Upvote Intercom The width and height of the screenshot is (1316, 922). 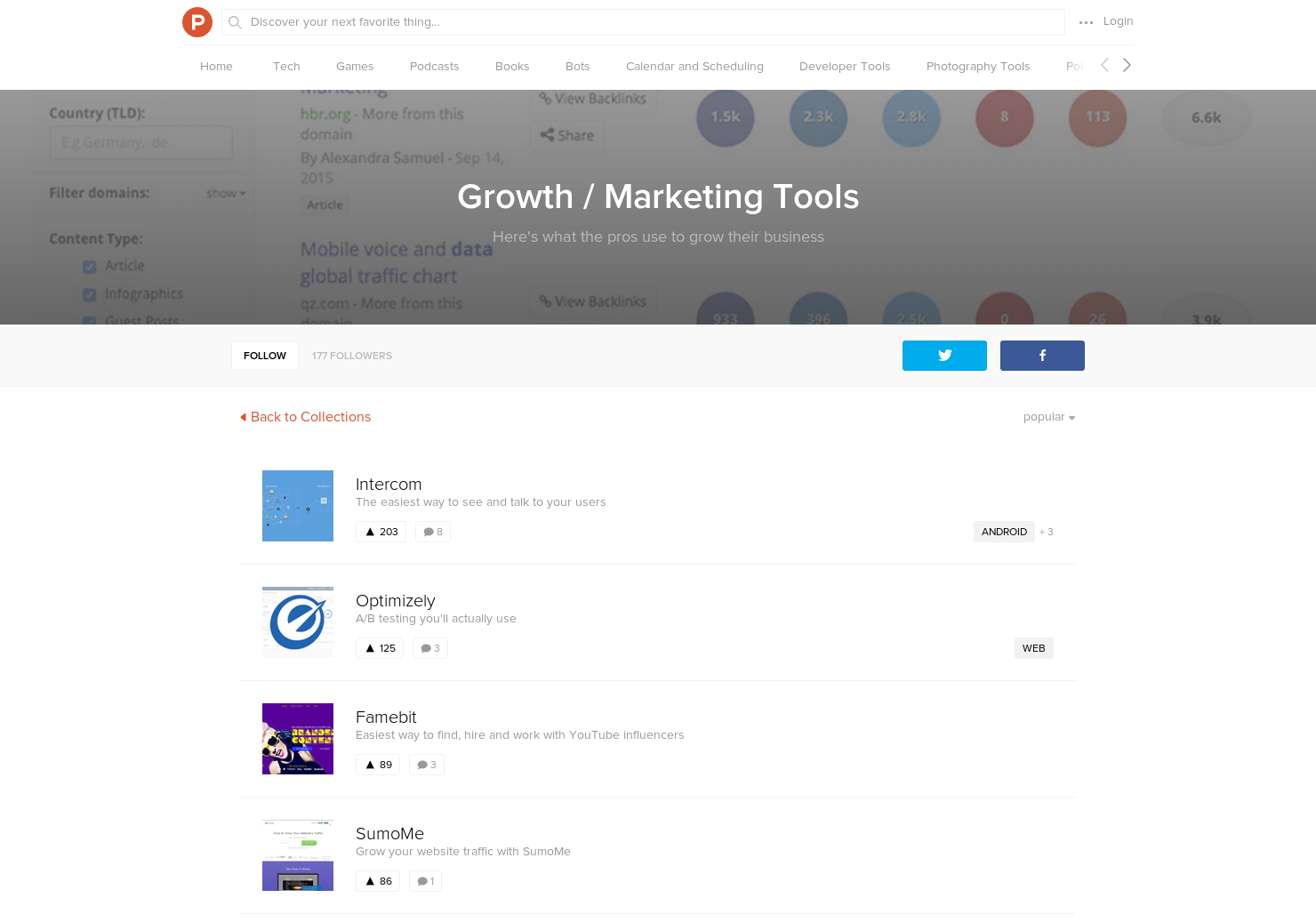coord(381,531)
